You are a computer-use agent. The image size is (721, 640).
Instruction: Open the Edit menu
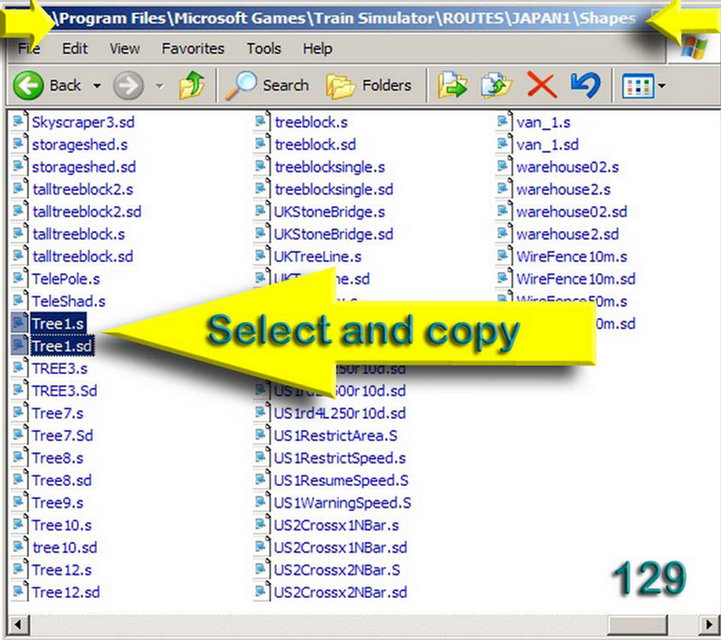tap(74, 48)
